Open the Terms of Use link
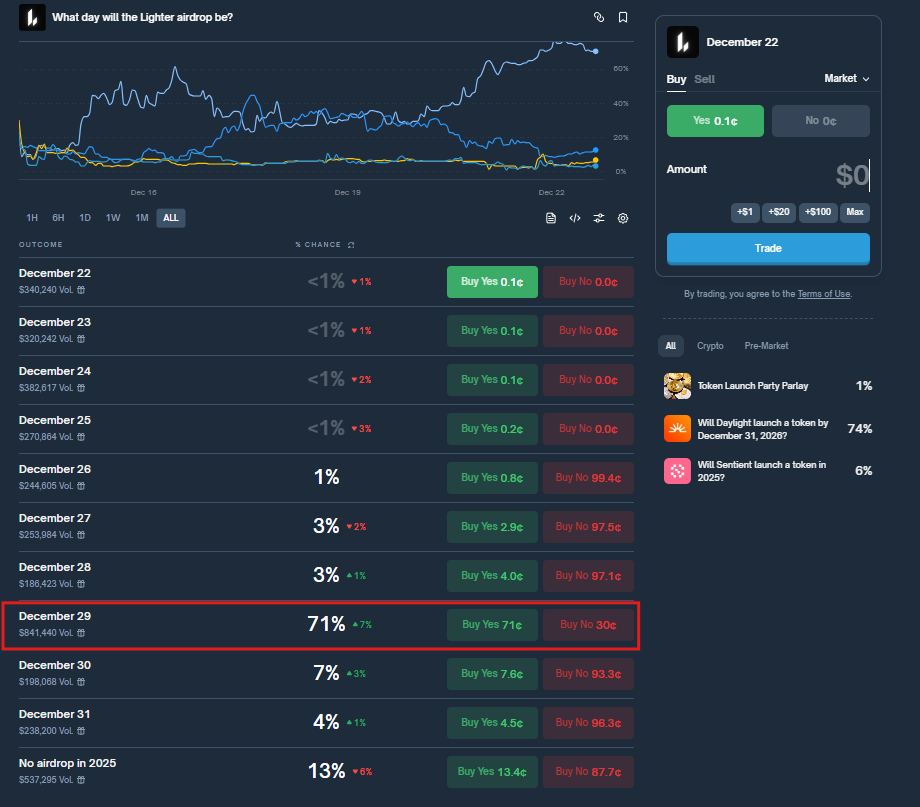This screenshot has height=807, width=920. coord(823,293)
